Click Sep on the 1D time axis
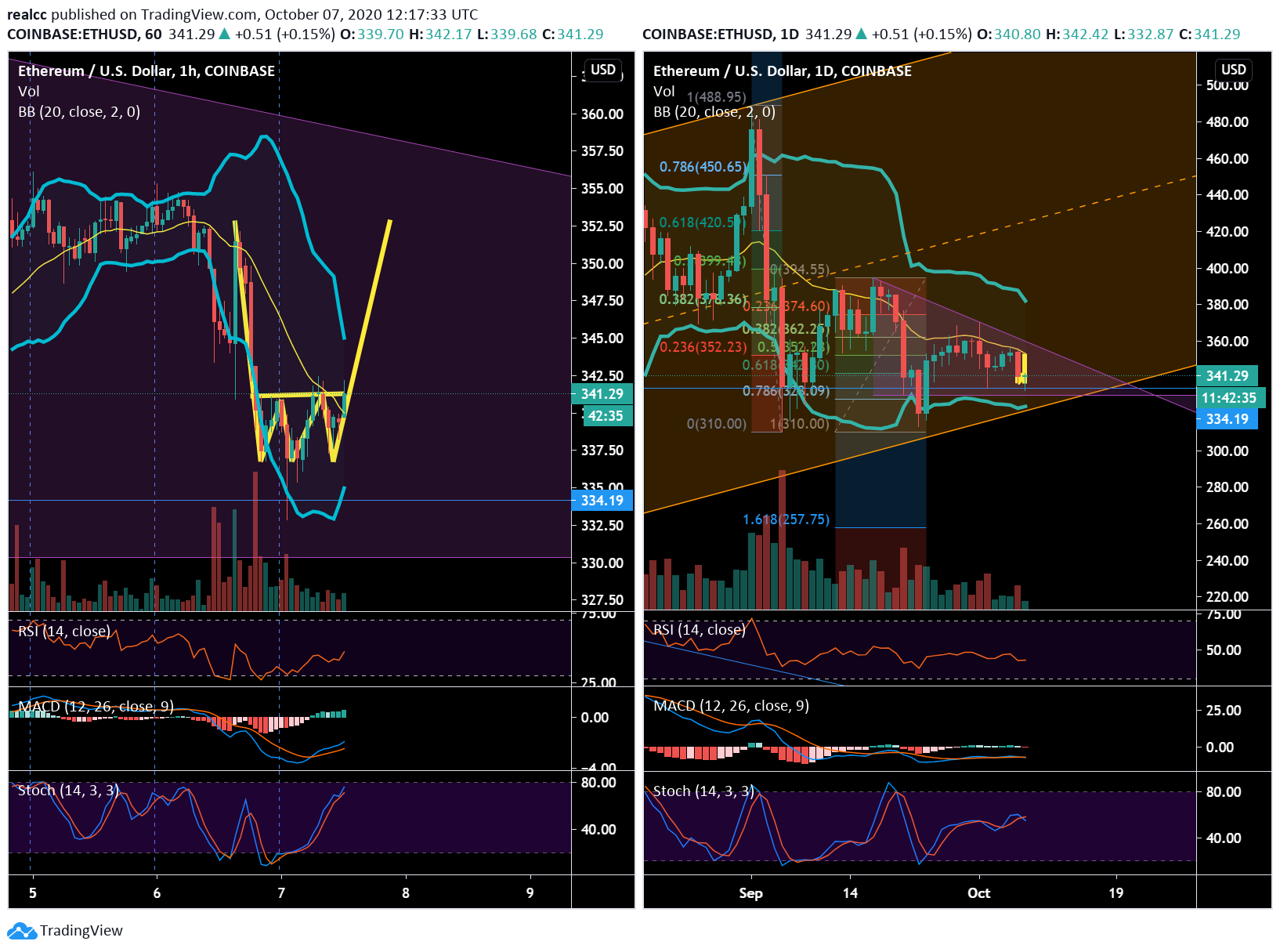1280x952 pixels. (750, 893)
